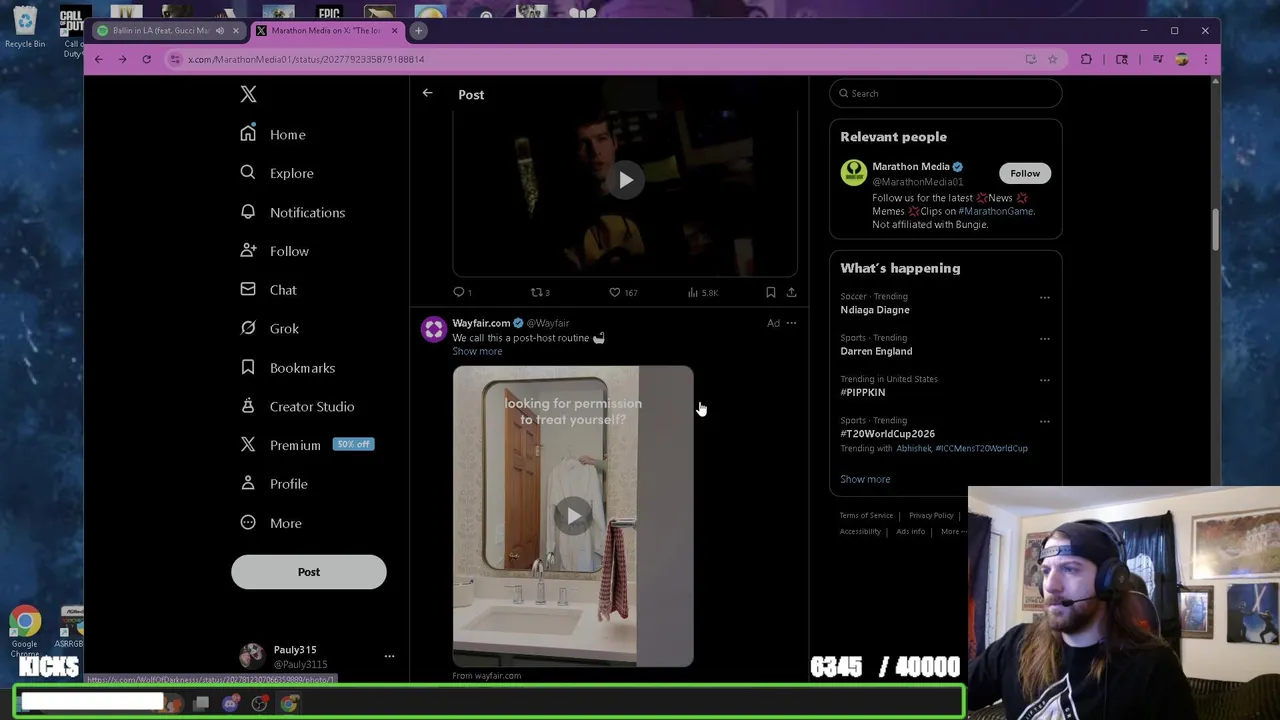The image size is (1280, 720).
Task: Open Chat in the sidebar
Action: (x=269, y=290)
